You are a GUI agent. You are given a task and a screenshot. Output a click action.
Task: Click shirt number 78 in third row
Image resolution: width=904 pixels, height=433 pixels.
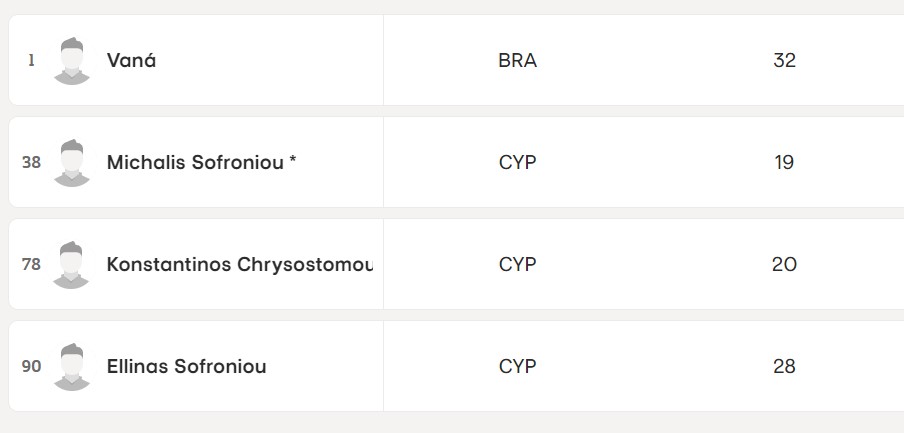(x=31, y=265)
